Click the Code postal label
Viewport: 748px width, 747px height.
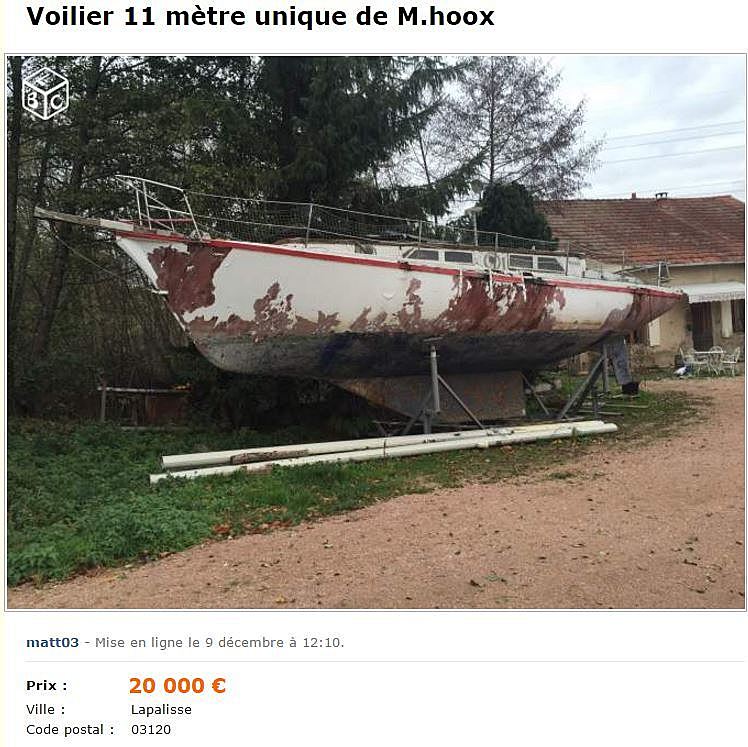tap(70, 730)
